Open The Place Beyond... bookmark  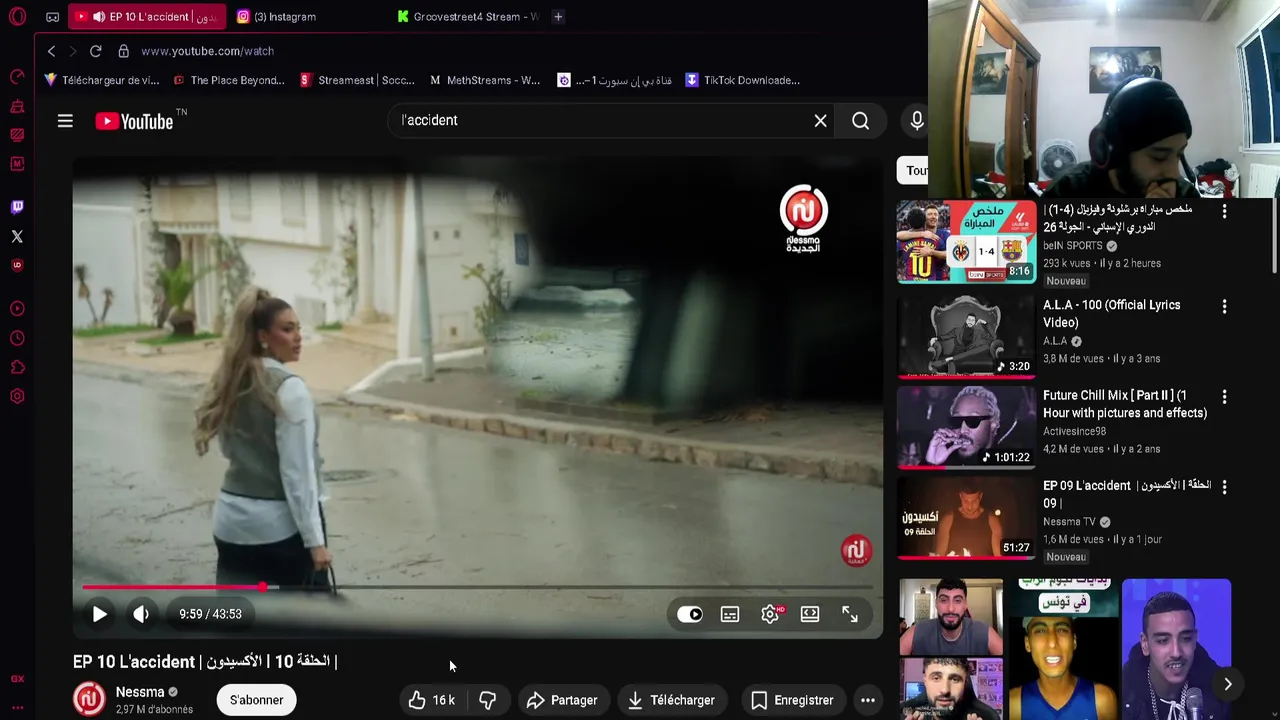coord(229,80)
